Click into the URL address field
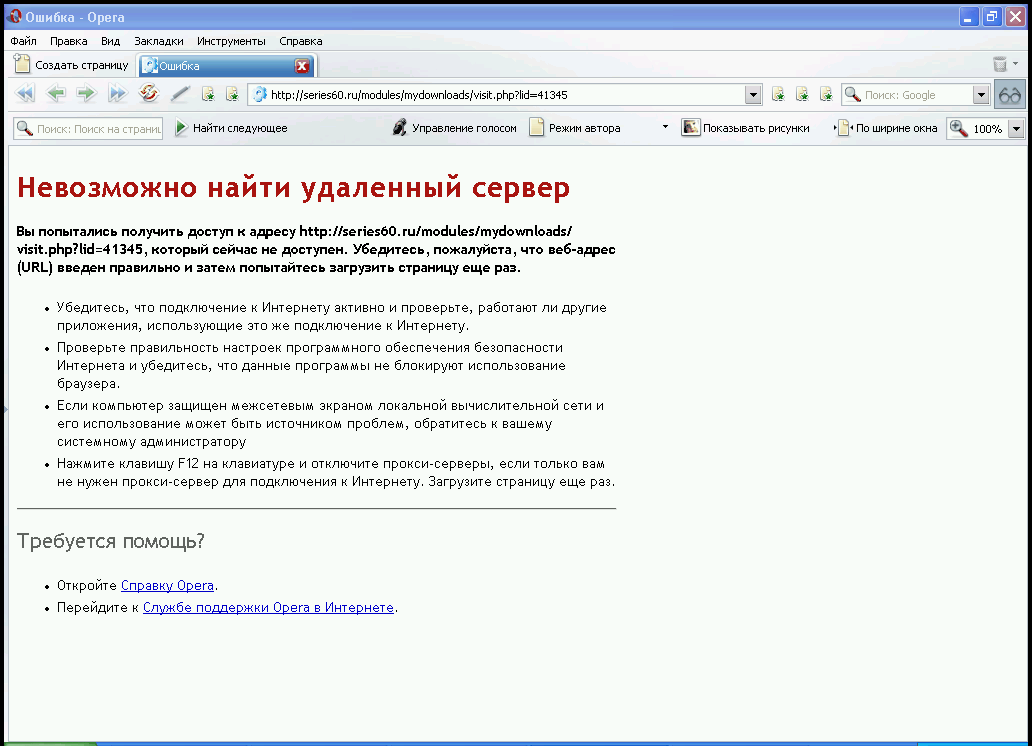The image size is (1032, 746). click(x=505, y=95)
